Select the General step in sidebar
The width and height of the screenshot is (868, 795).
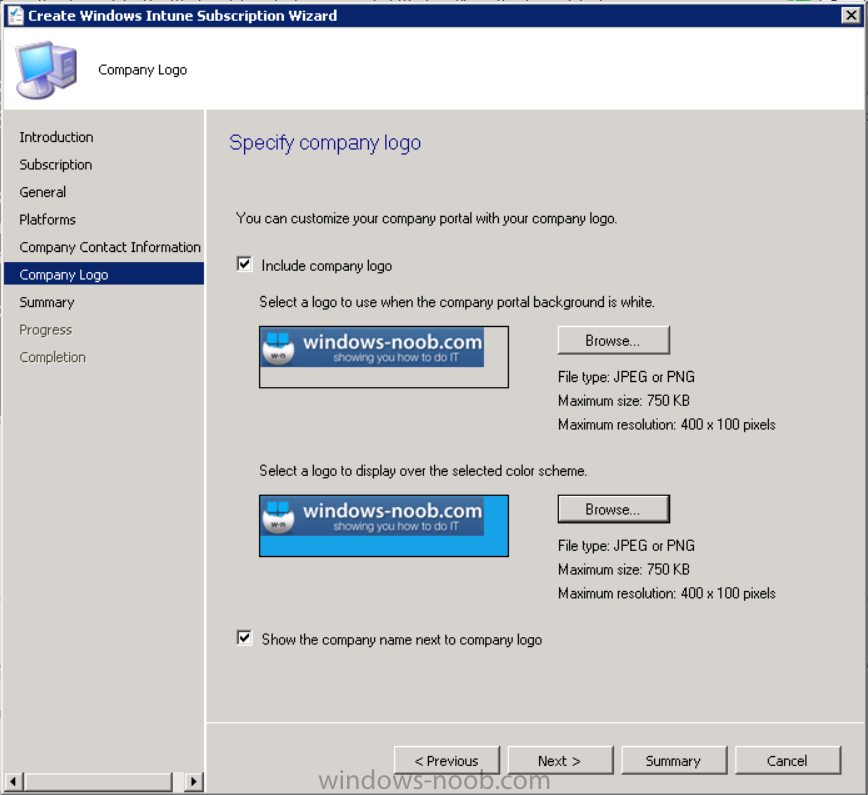43,192
